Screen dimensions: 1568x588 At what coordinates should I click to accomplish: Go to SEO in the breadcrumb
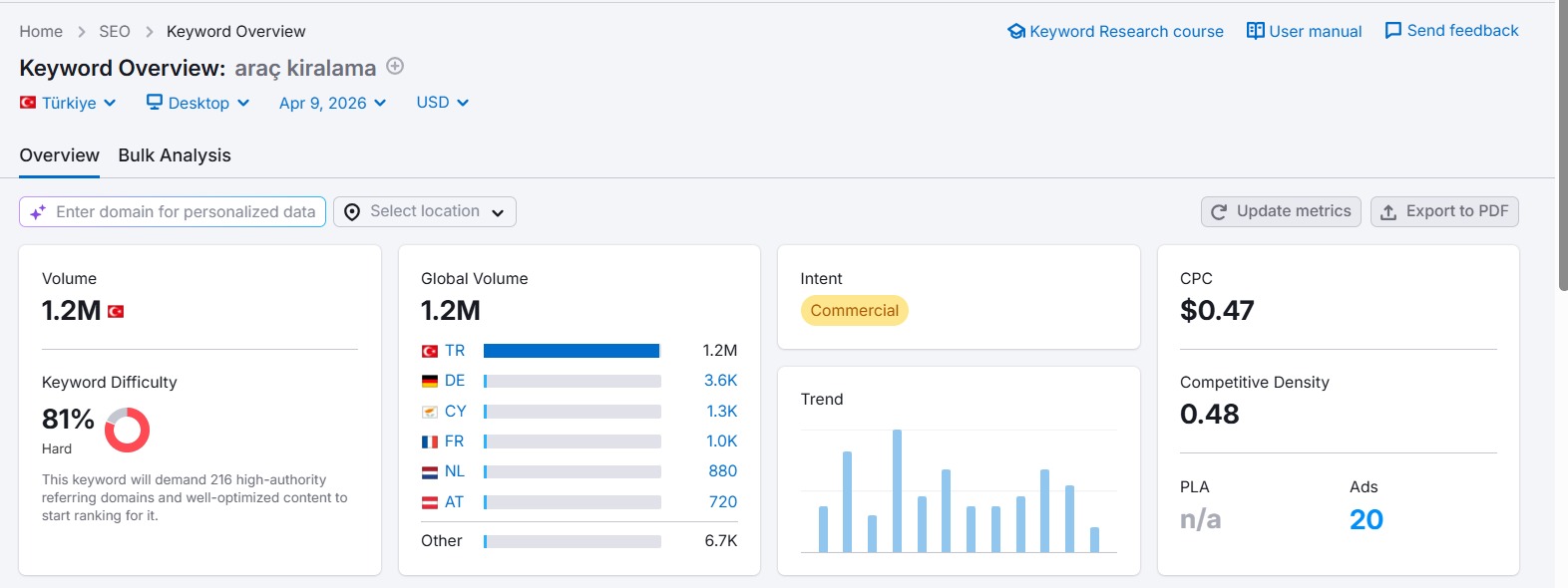click(115, 32)
